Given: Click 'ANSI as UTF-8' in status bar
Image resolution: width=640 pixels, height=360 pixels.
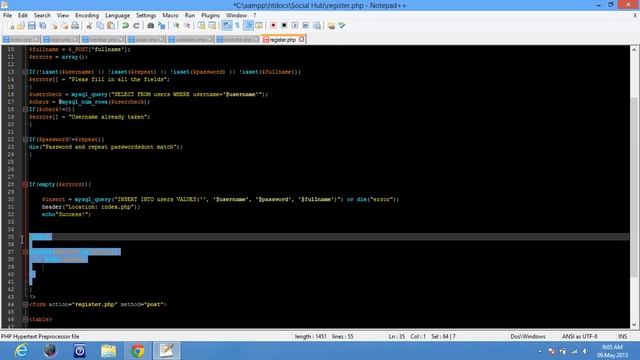Looking at the screenshot, I should [580, 337].
